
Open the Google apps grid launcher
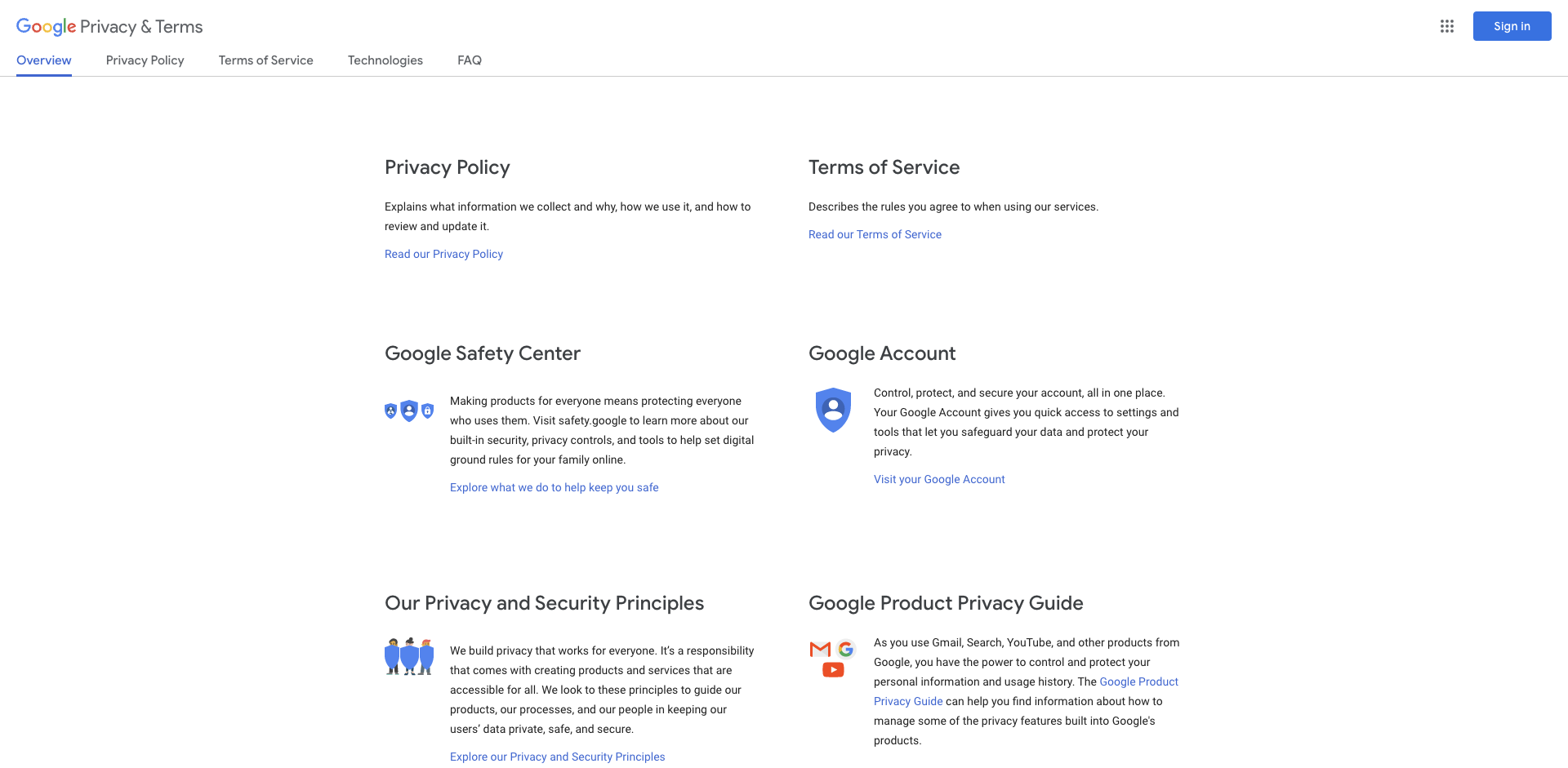click(x=1446, y=26)
